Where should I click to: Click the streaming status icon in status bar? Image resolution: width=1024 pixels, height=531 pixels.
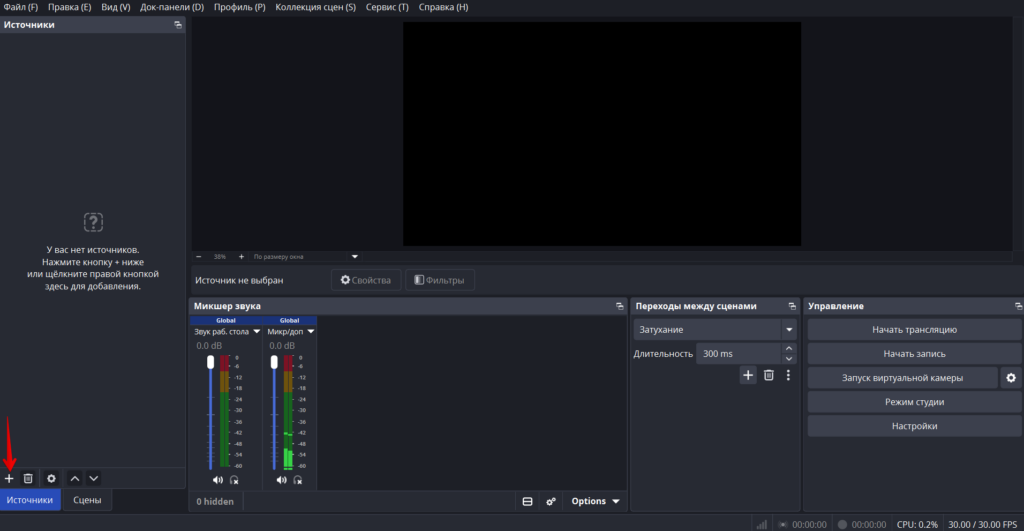783,524
